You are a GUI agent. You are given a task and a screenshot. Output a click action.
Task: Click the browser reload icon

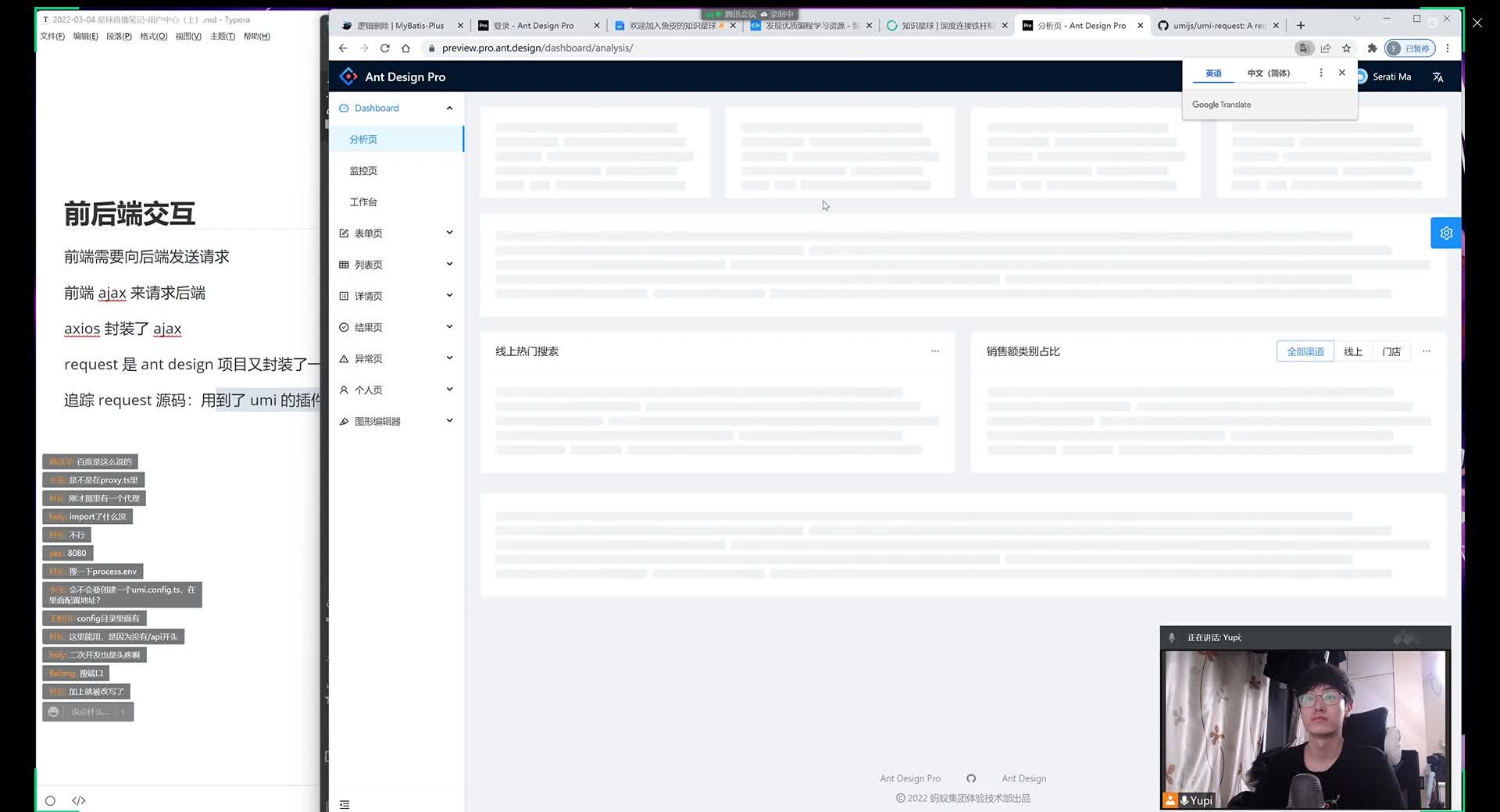[384, 48]
